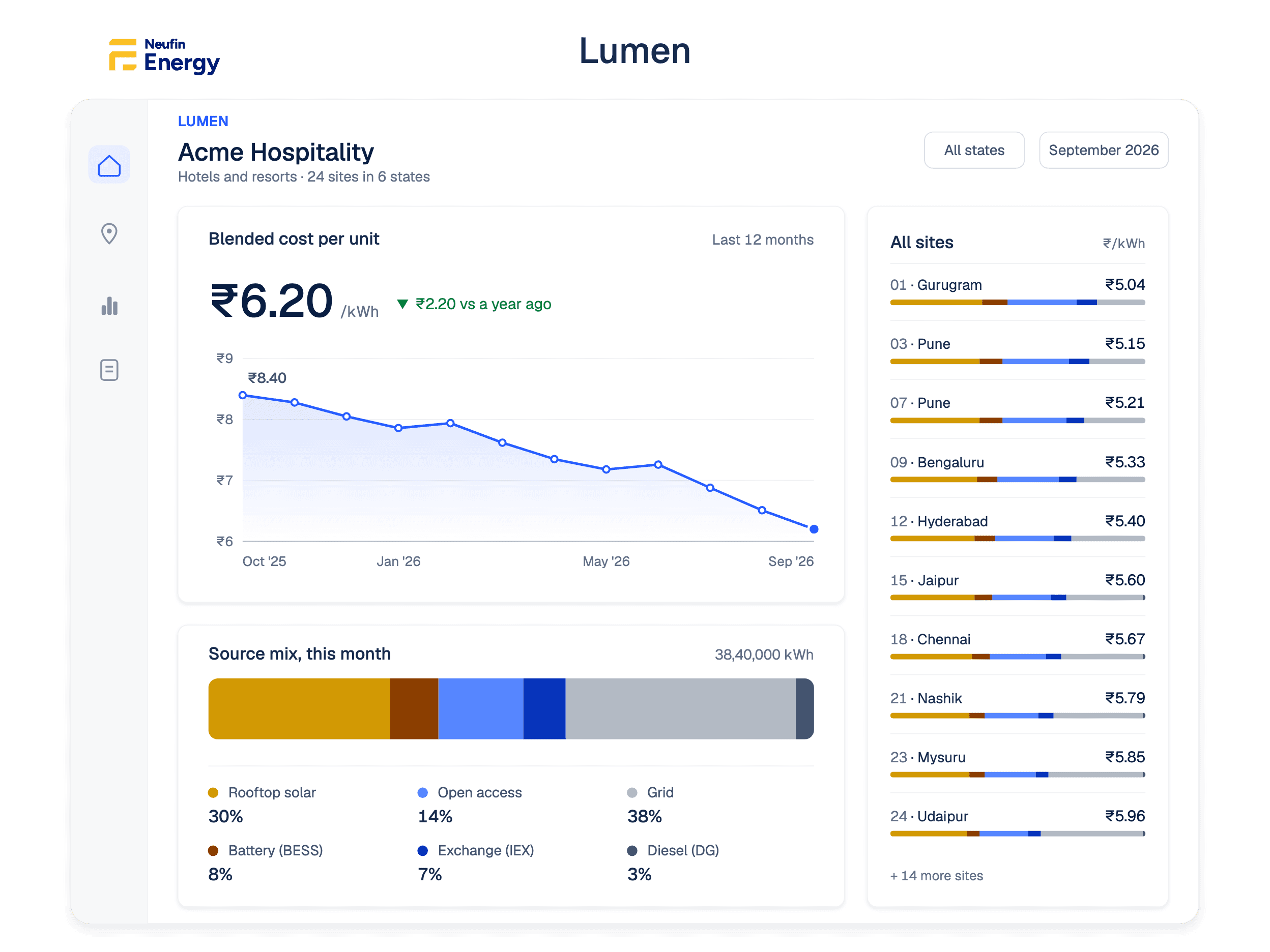Select the 23 · Mysuru site row
This screenshot has width=1270, height=952.
coord(1018,765)
